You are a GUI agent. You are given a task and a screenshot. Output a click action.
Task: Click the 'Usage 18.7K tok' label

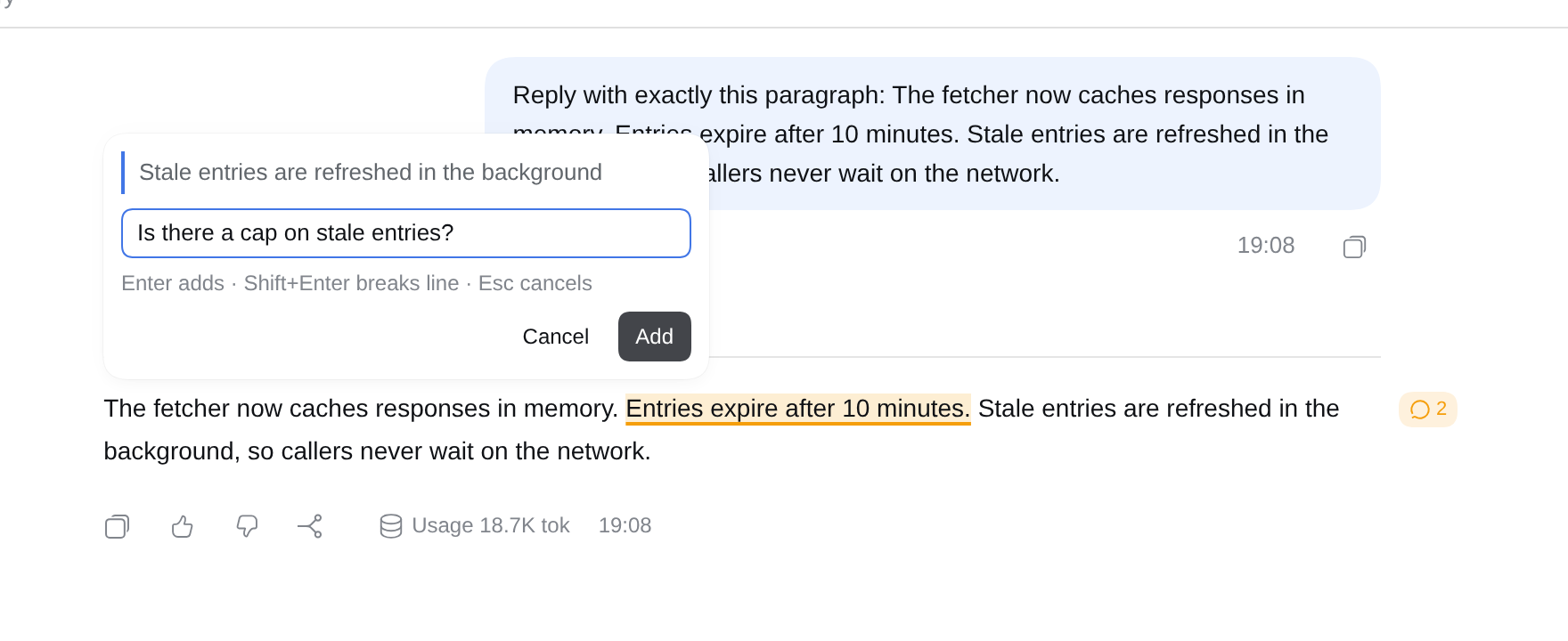[491, 526]
